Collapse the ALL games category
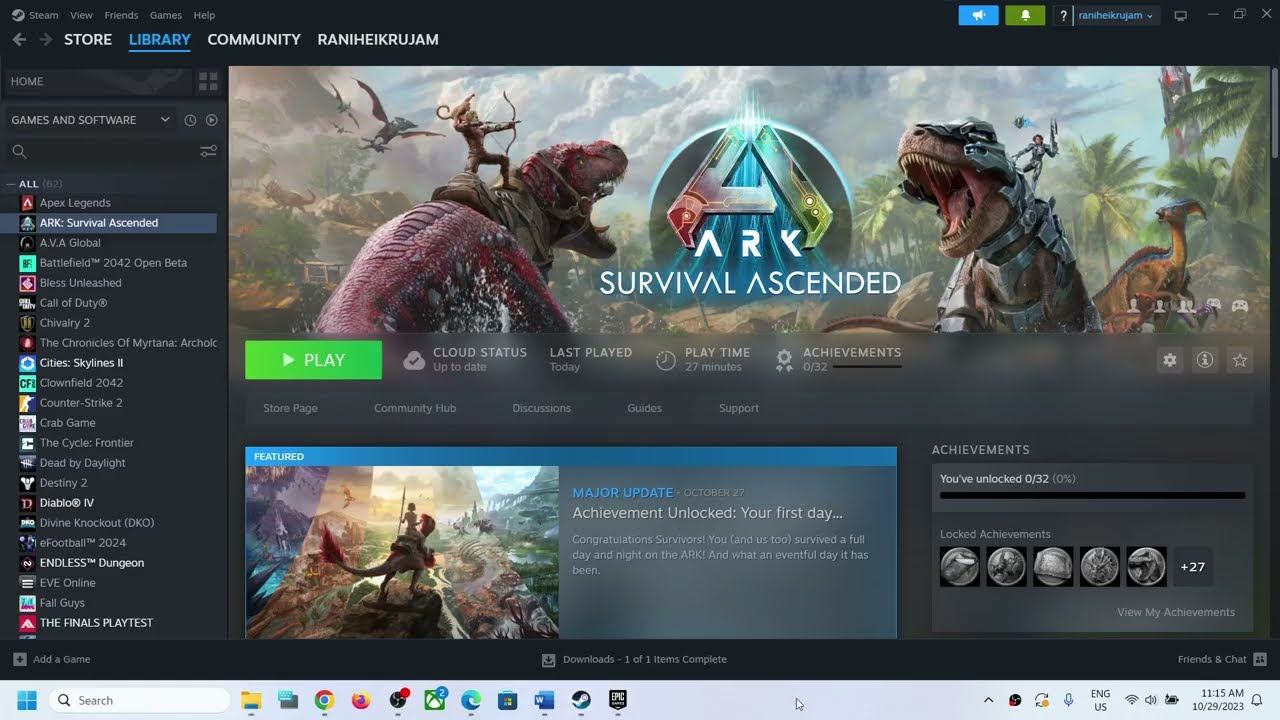Image resolution: width=1280 pixels, height=720 pixels. coord(11,184)
